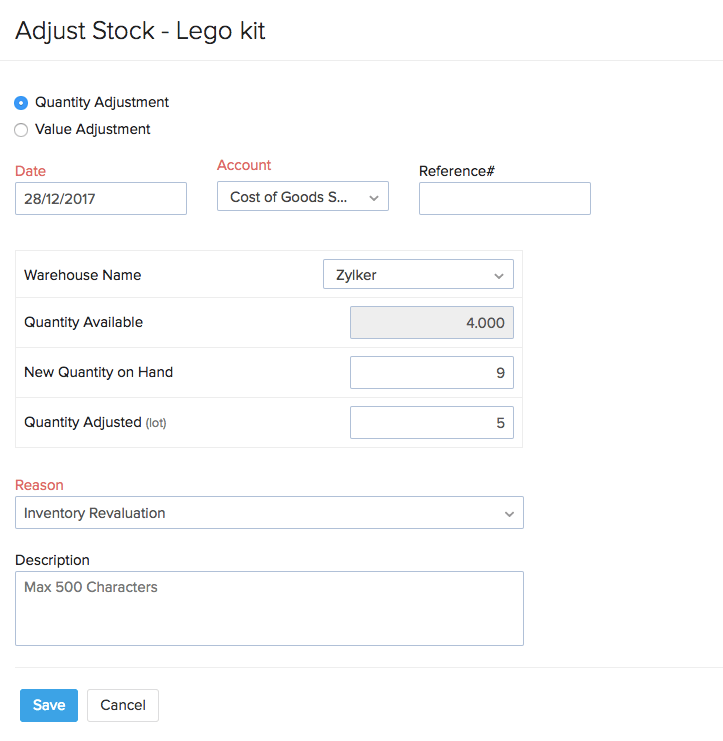Click the Account dropdown chevron arrow
Image resolution: width=723 pixels, height=741 pixels.
374,198
